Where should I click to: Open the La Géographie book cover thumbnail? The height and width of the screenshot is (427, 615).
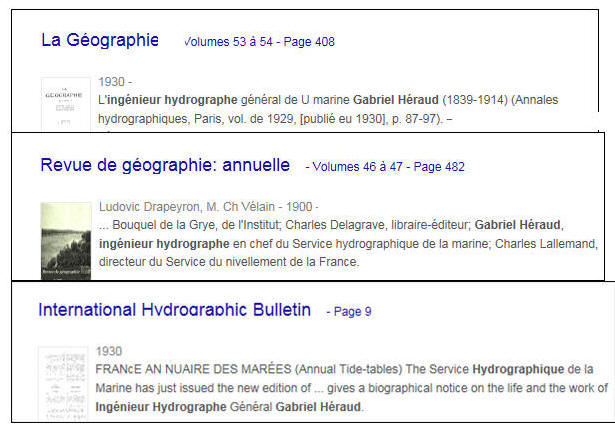click(64, 103)
